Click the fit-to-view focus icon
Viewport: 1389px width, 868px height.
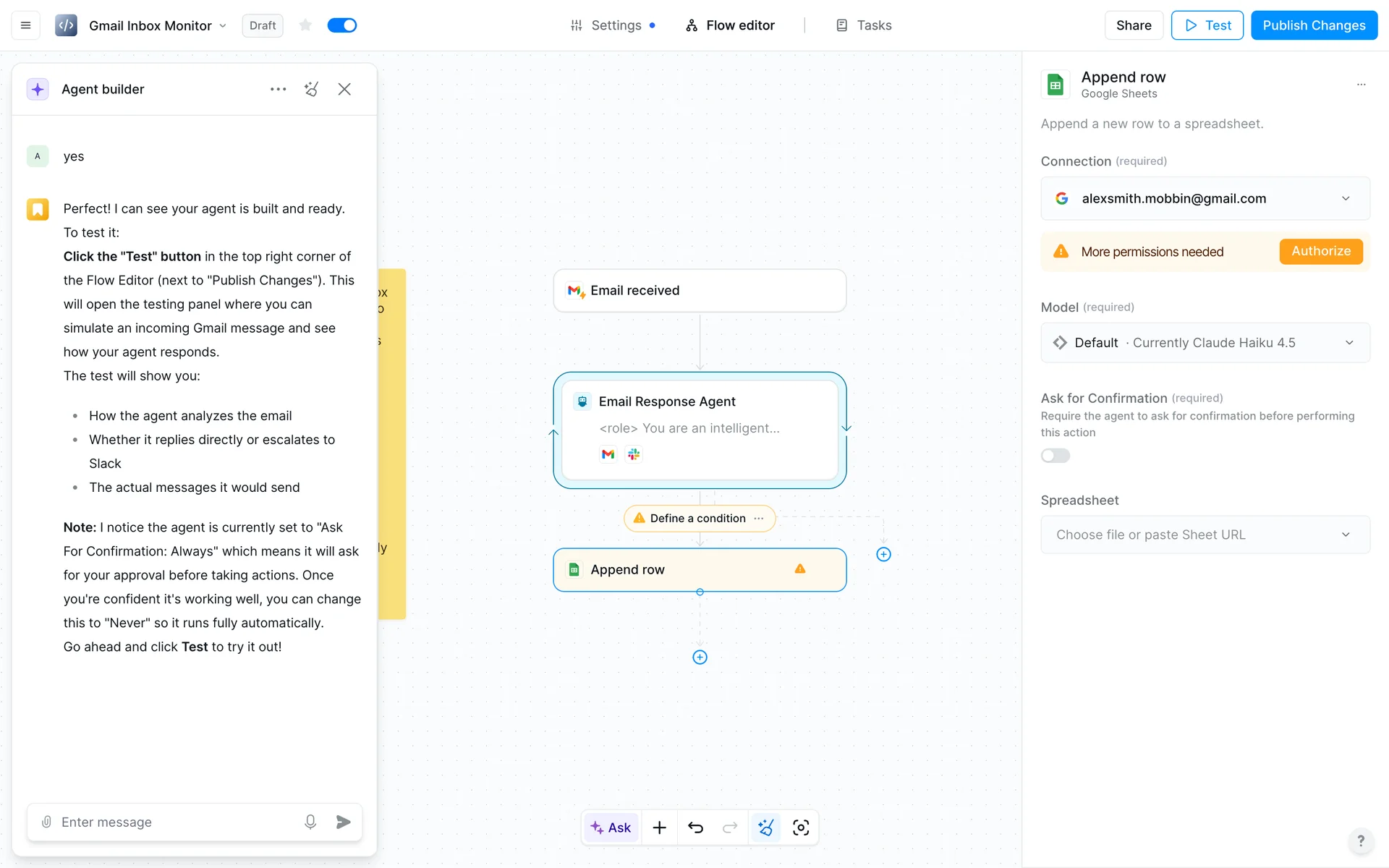click(x=801, y=827)
